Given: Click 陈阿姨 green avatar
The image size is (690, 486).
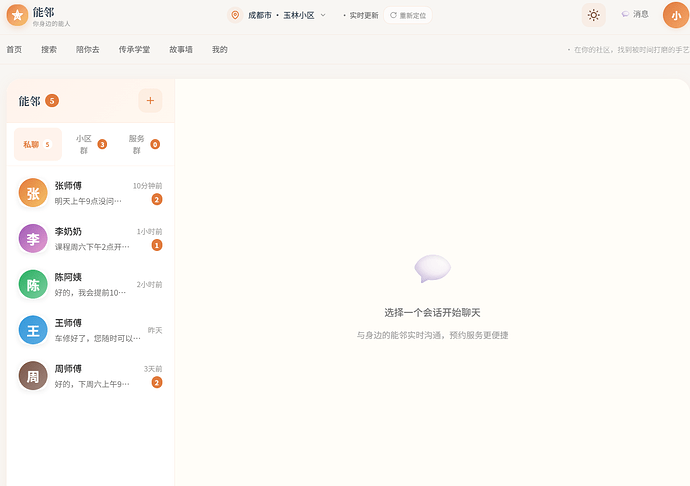Looking at the screenshot, I should (33, 284).
